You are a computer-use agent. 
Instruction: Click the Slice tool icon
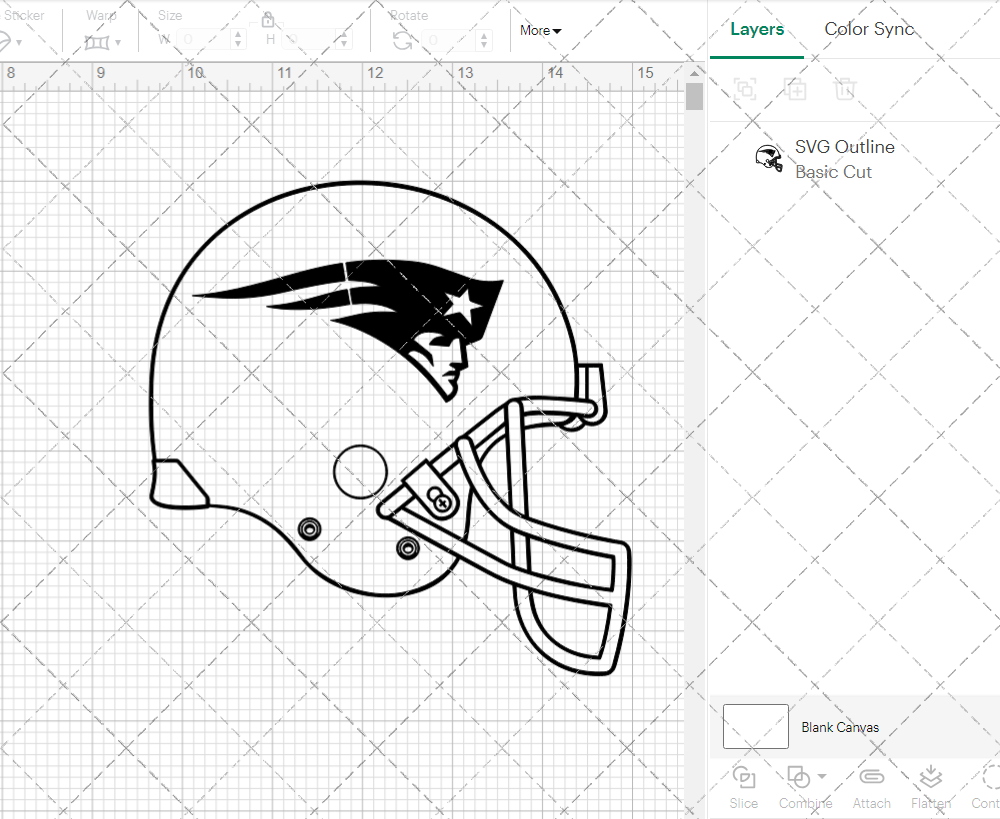[744, 778]
